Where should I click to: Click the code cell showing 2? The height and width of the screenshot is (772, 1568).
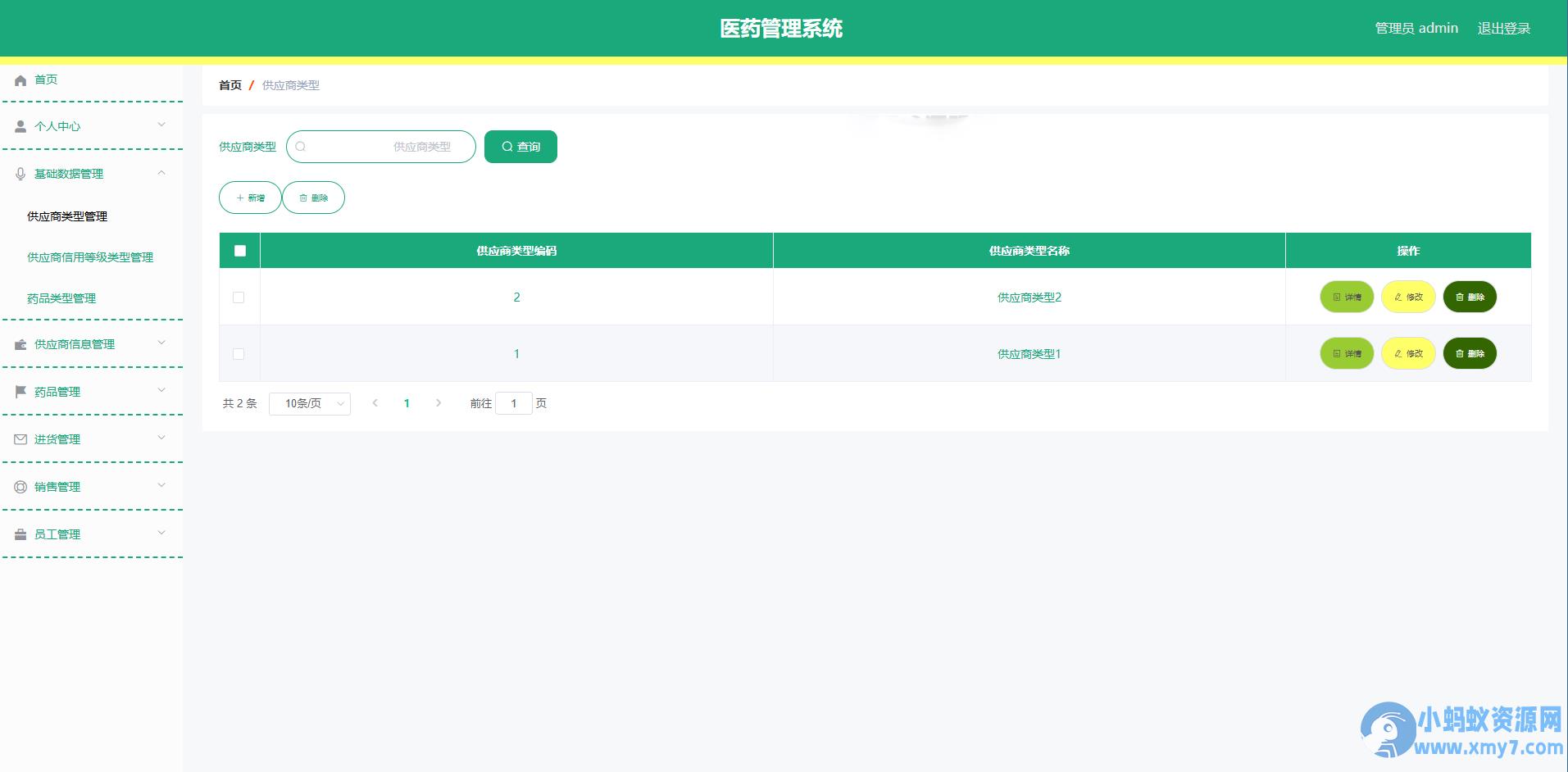(x=516, y=297)
